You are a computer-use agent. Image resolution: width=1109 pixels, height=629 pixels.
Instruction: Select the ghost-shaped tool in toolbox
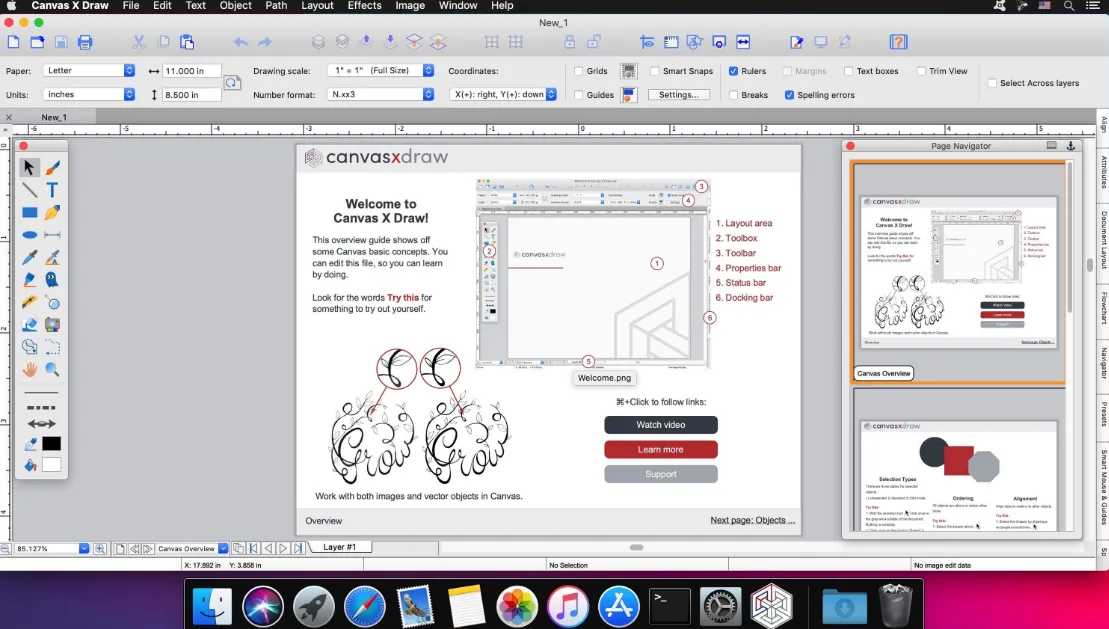(x=52, y=279)
